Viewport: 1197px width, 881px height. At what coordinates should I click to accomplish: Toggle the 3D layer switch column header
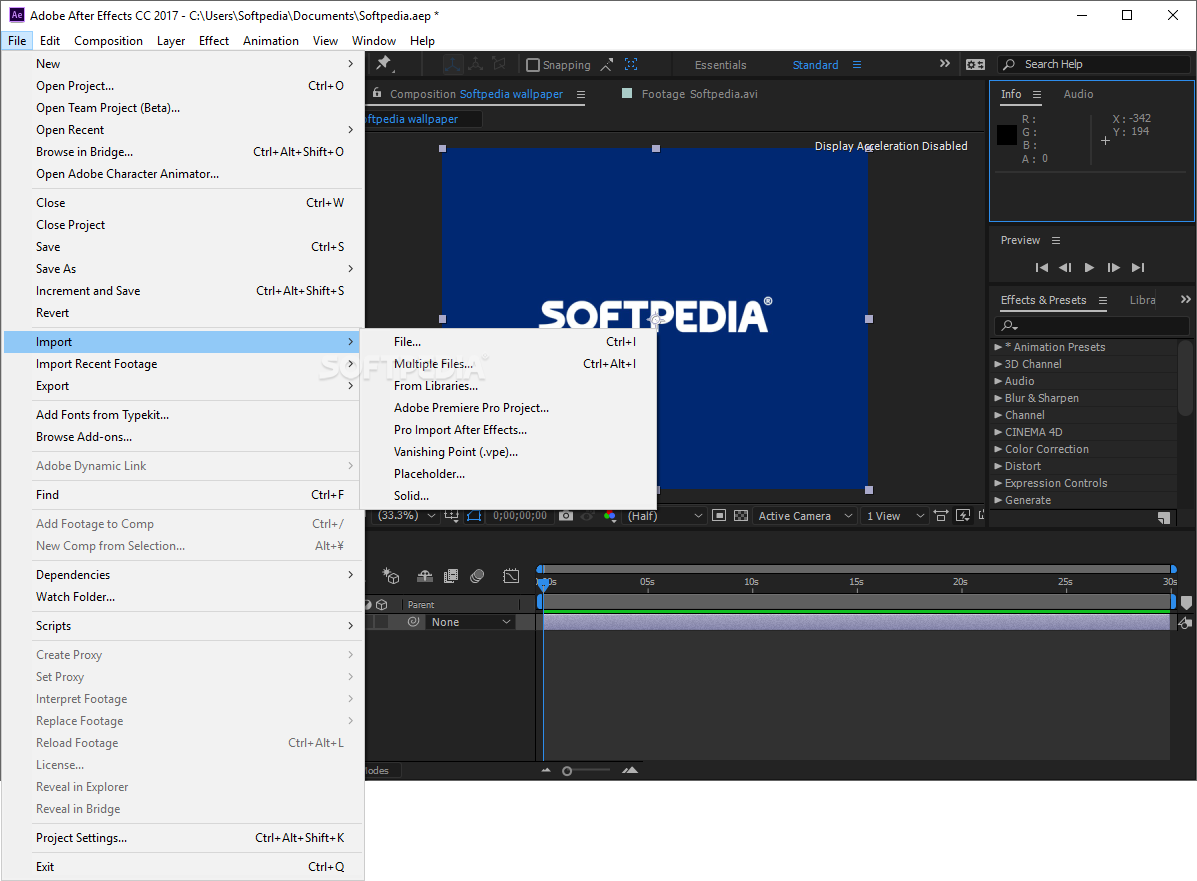[382, 605]
